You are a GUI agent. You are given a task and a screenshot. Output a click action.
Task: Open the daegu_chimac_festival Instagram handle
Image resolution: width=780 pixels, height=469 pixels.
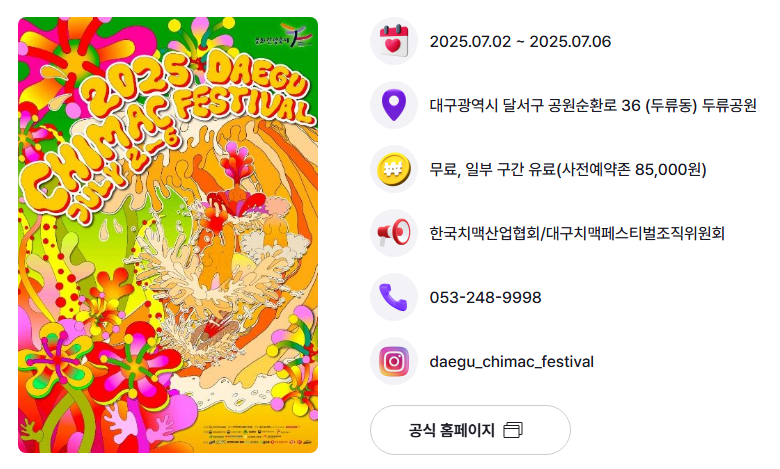511,362
